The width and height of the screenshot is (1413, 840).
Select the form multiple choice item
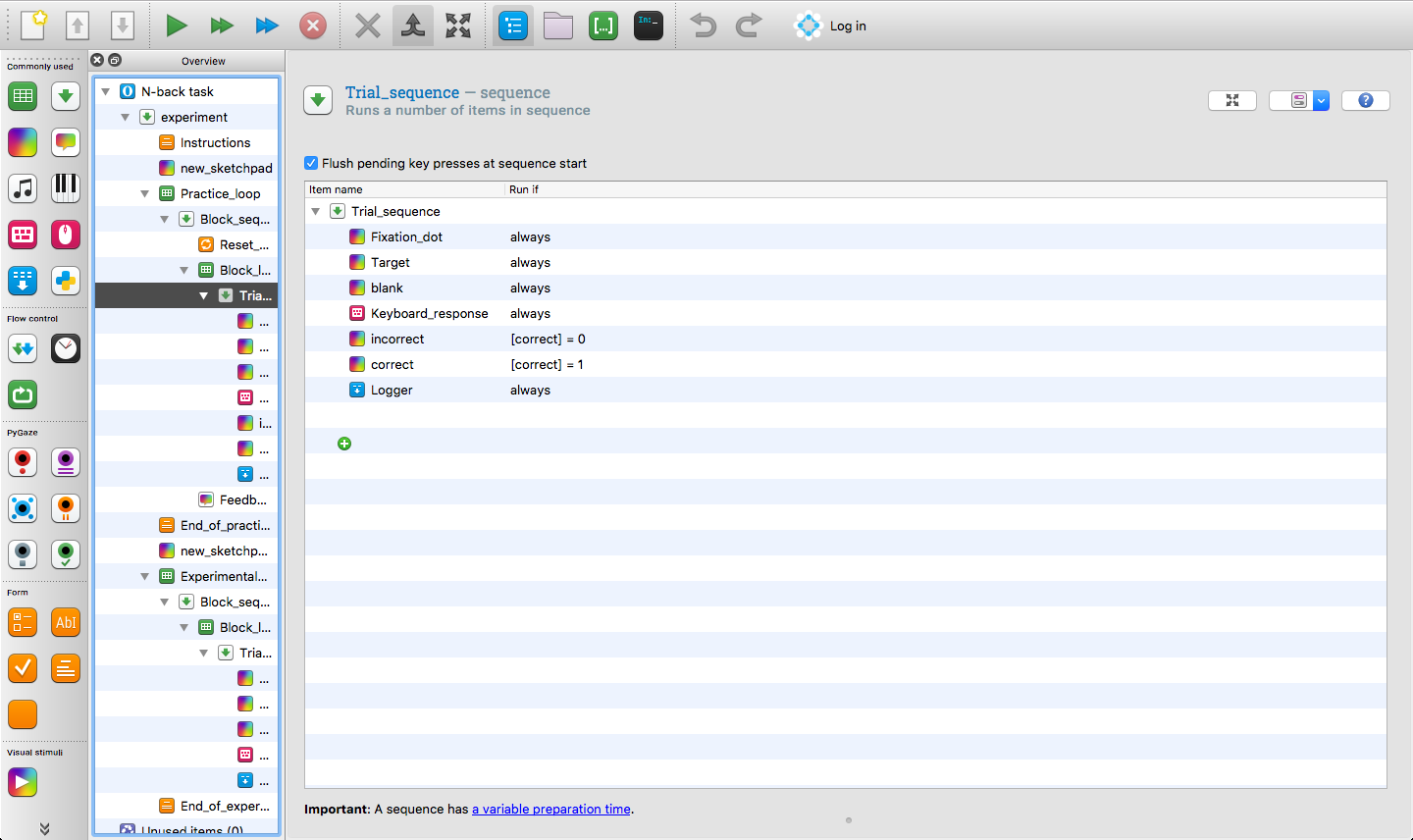point(23,622)
